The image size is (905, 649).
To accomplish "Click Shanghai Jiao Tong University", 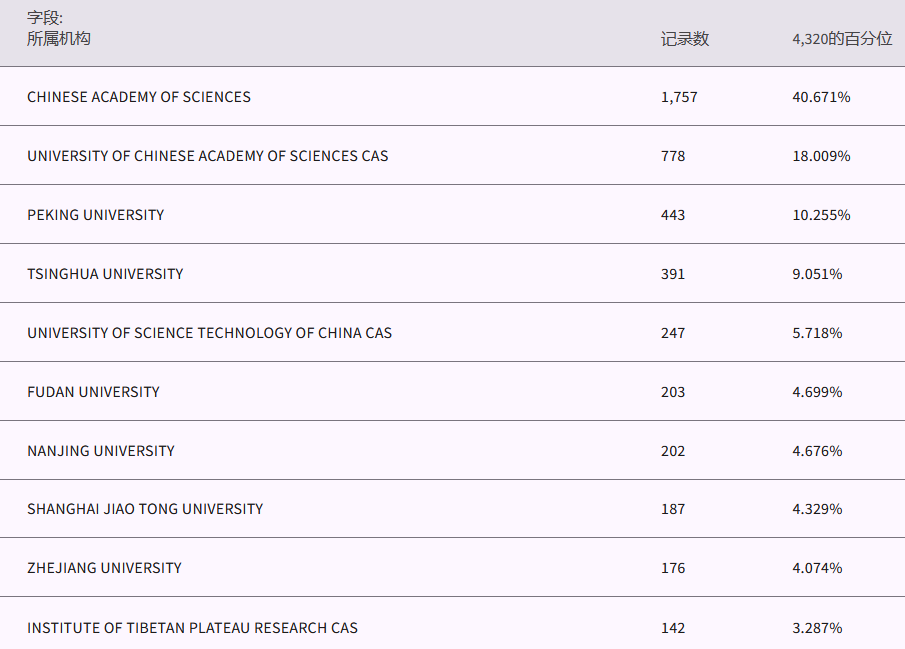I will [x=145, y=509].
